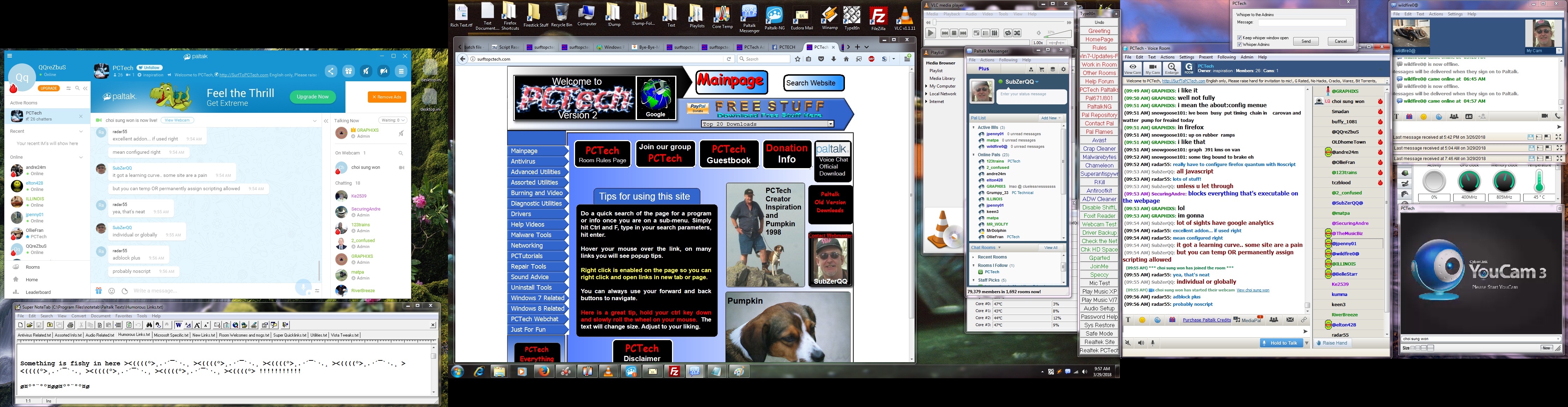
Task: Click the View Webcam button for choi sung won
Action: (178, 120)
